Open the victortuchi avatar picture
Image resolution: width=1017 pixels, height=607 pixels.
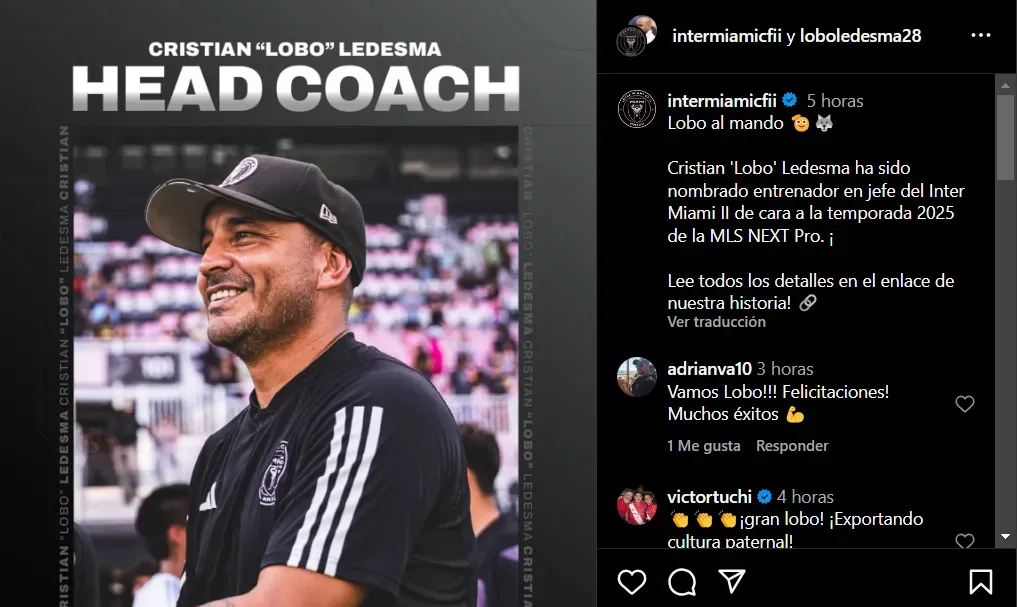pos(636,505)
